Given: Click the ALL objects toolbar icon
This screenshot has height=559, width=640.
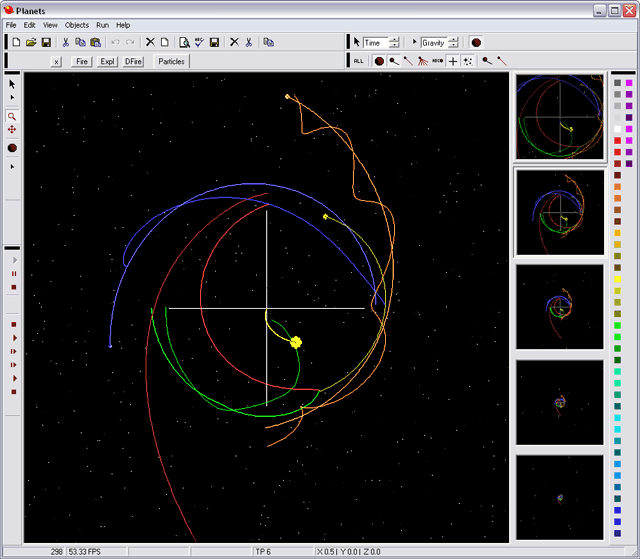Looking at the screenshot, I should pos(358,61).
